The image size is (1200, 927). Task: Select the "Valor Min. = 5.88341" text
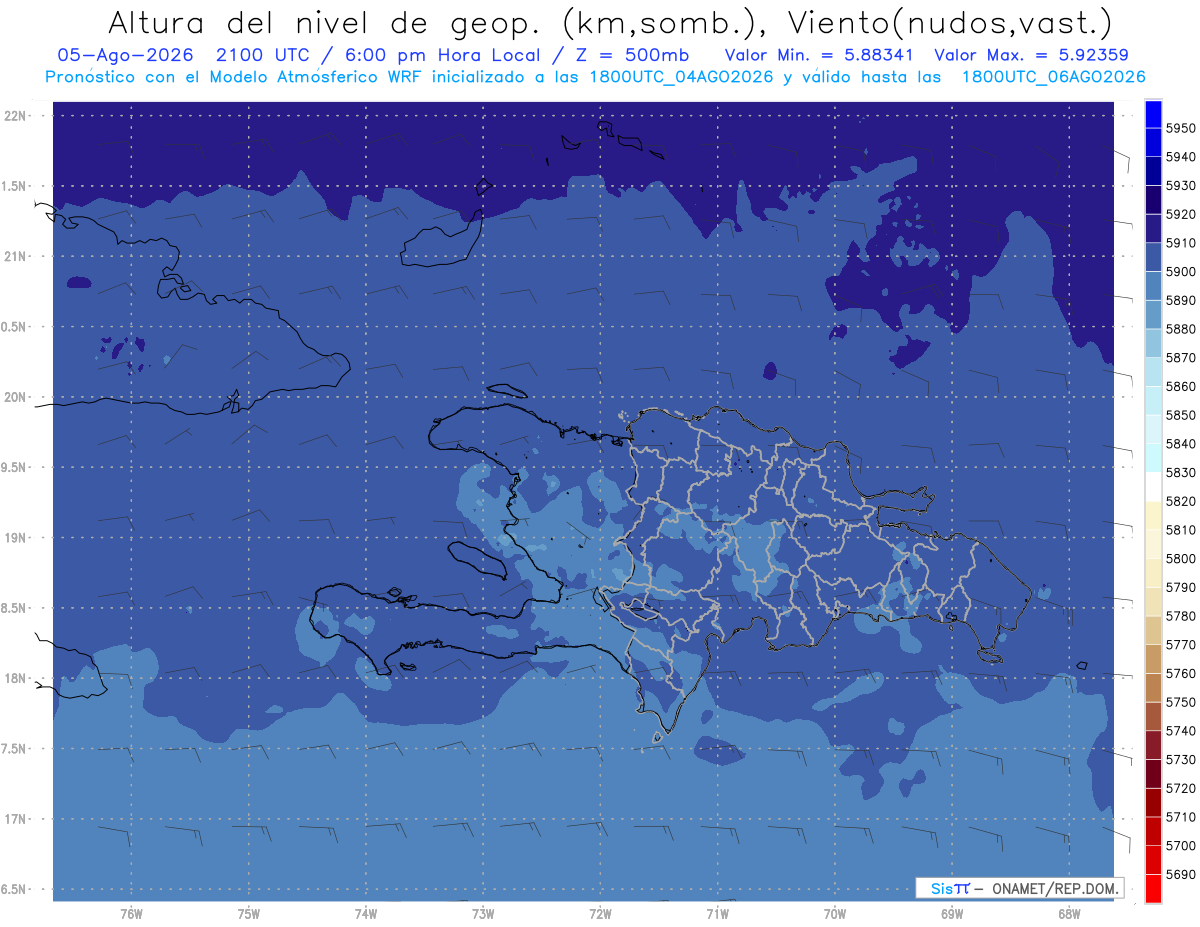pyautogui.click(x=819, y=55)
